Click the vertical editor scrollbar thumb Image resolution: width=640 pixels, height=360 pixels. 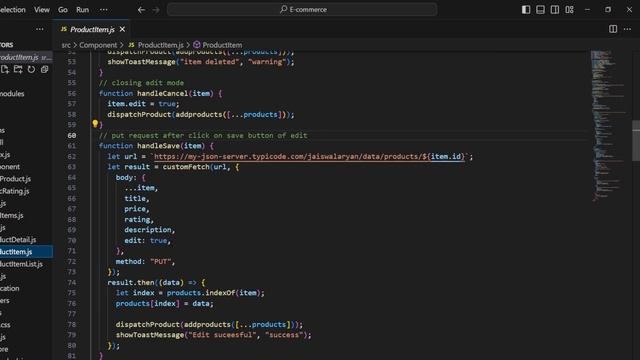click(x=636, y=140)
